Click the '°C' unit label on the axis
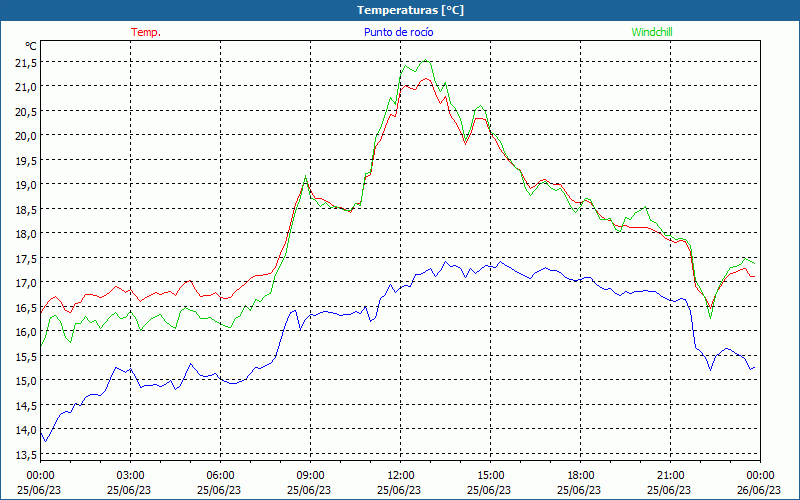The image size is (800, 500). point(31,46)
